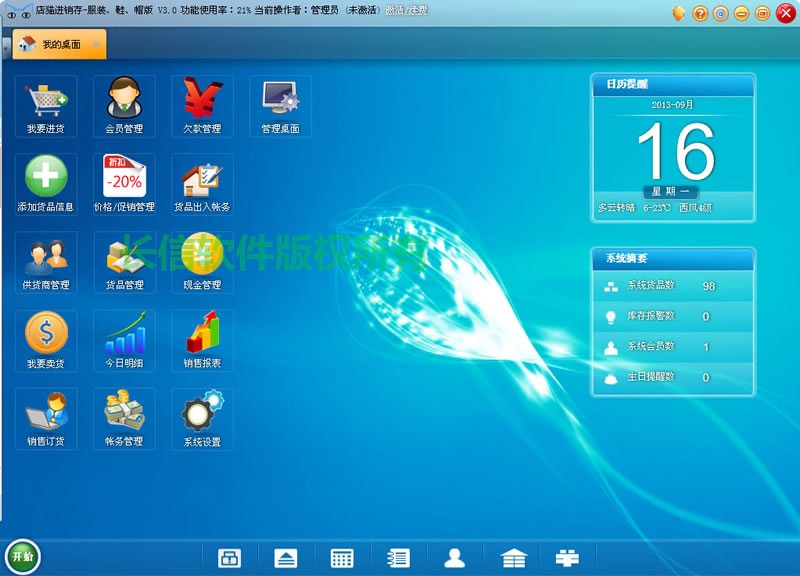Click the 激活/续费 activation link
Viewport: 800px width, 576px height.
(x=407, y=10)
